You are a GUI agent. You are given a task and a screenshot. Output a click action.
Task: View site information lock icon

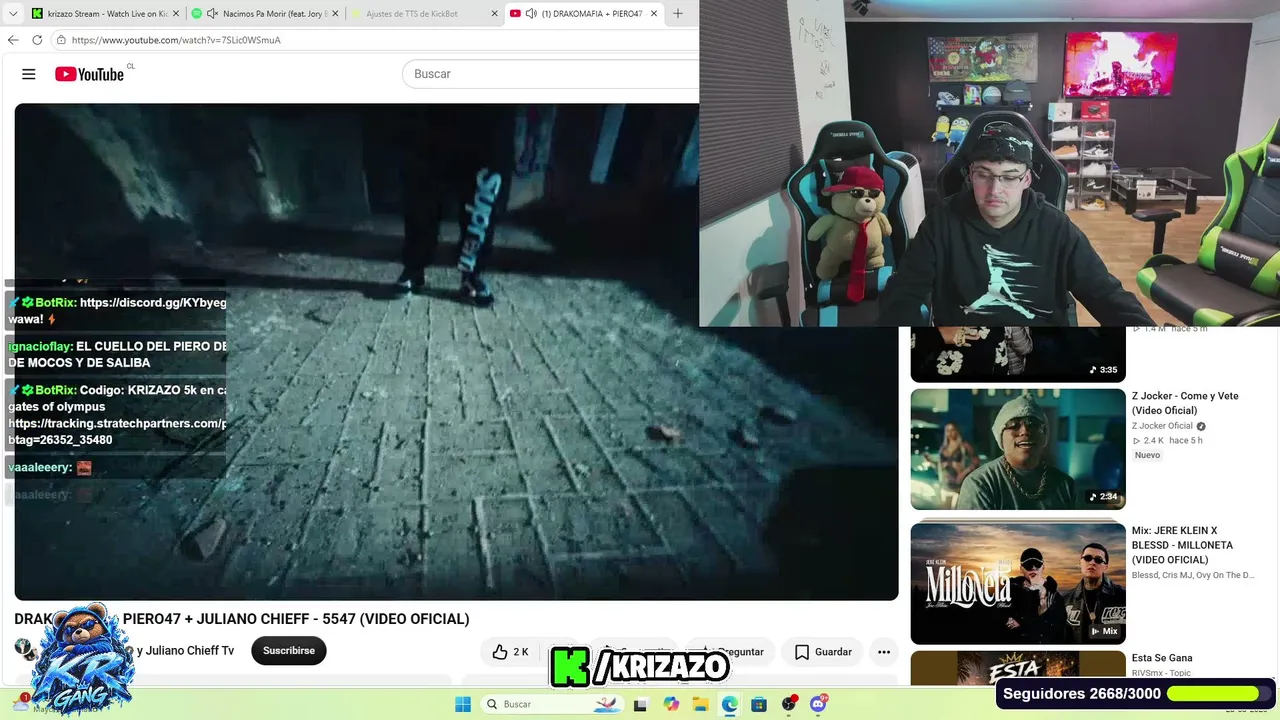pos(61,40)
